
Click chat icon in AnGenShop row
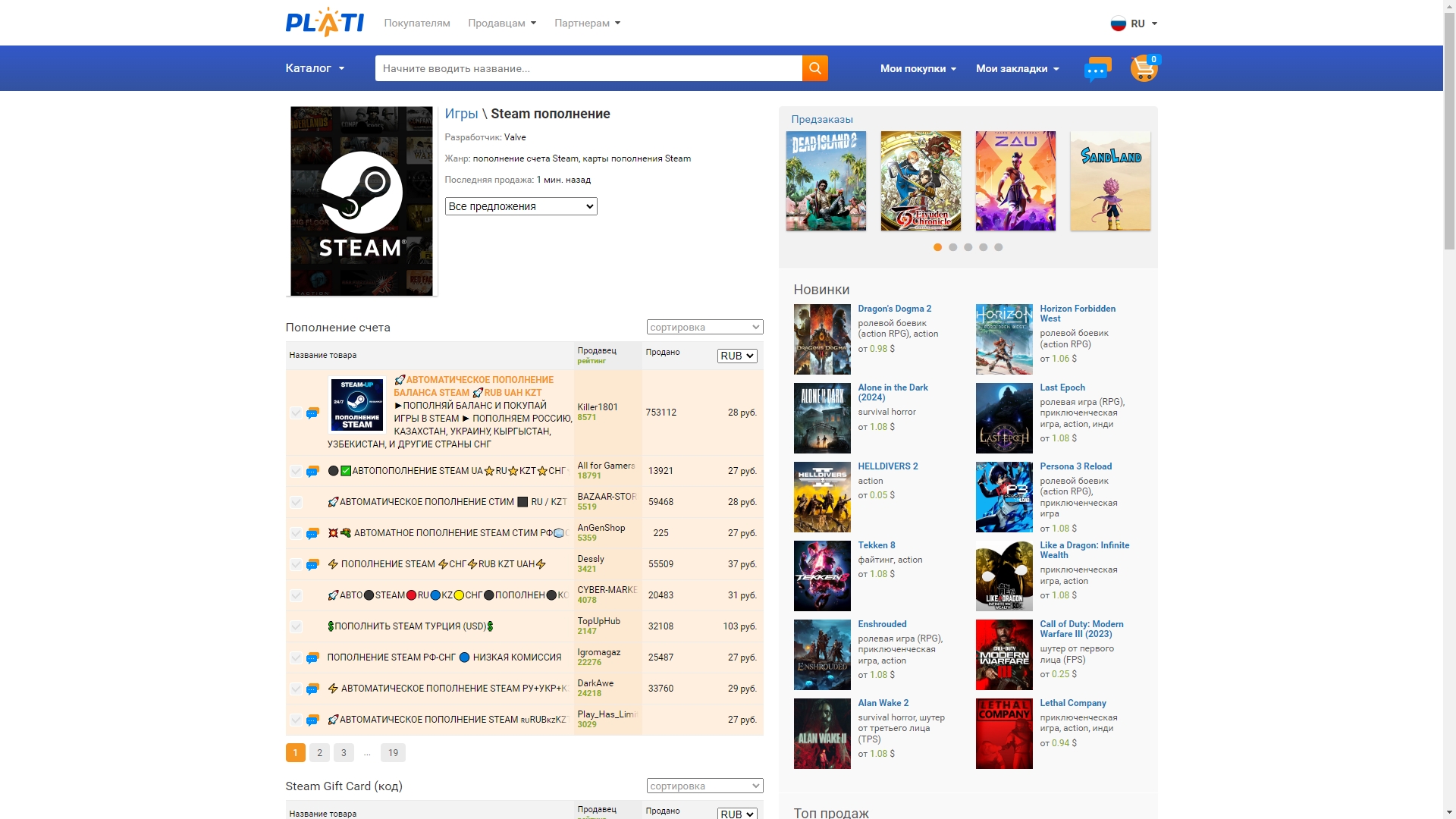tap(312, 534)
